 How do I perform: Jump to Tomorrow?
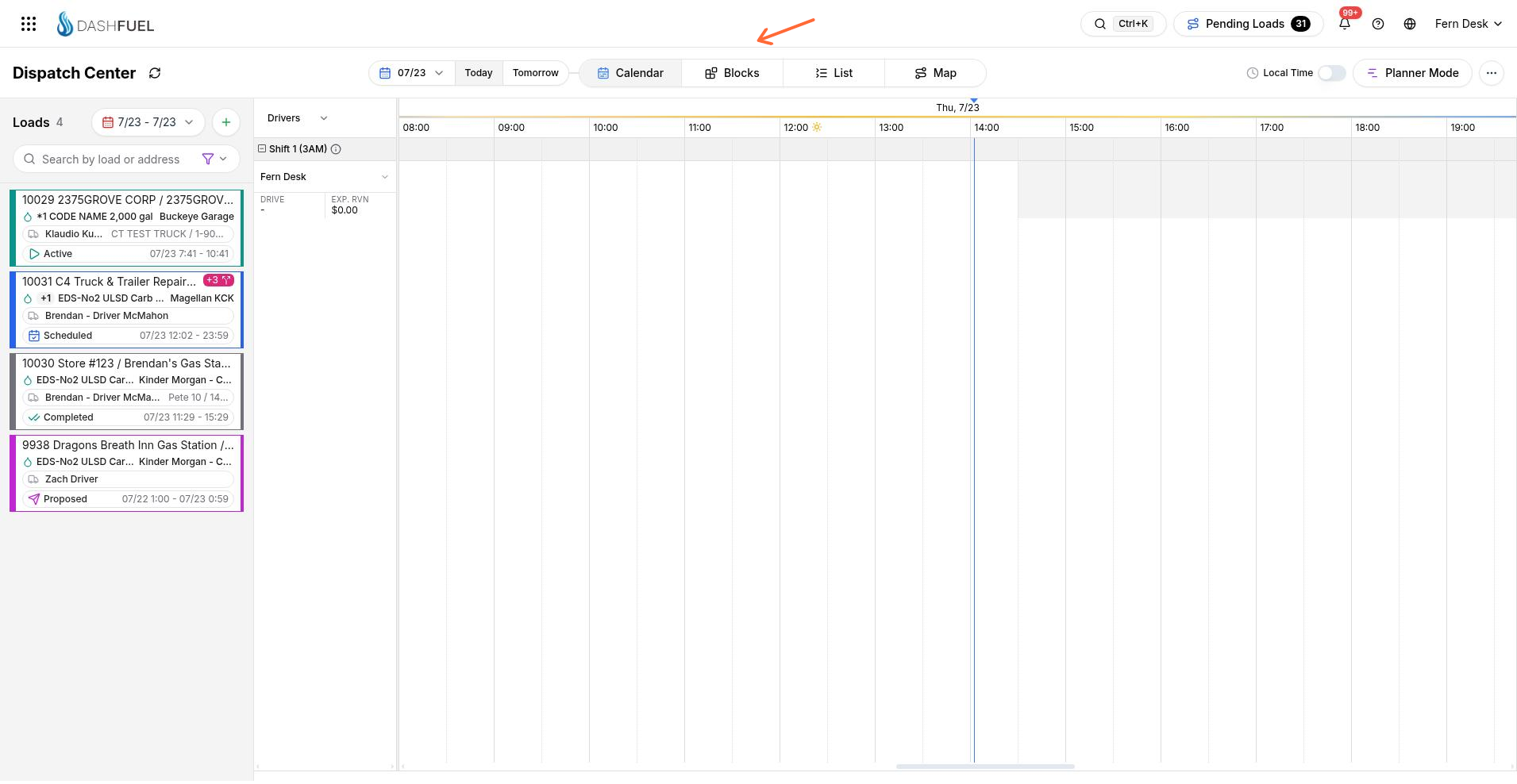click(x=536, y=73)
